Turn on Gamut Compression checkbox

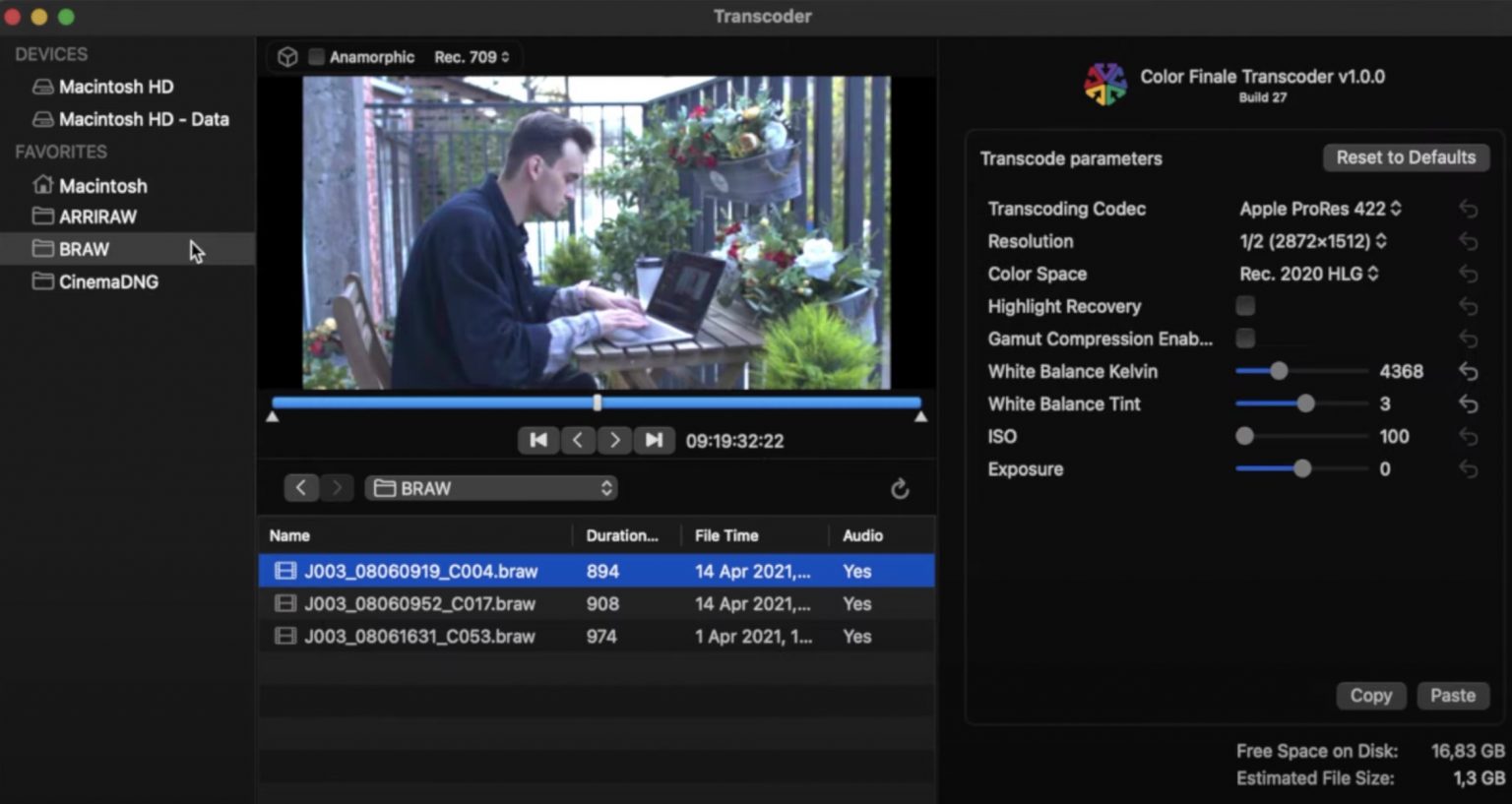1245,339
